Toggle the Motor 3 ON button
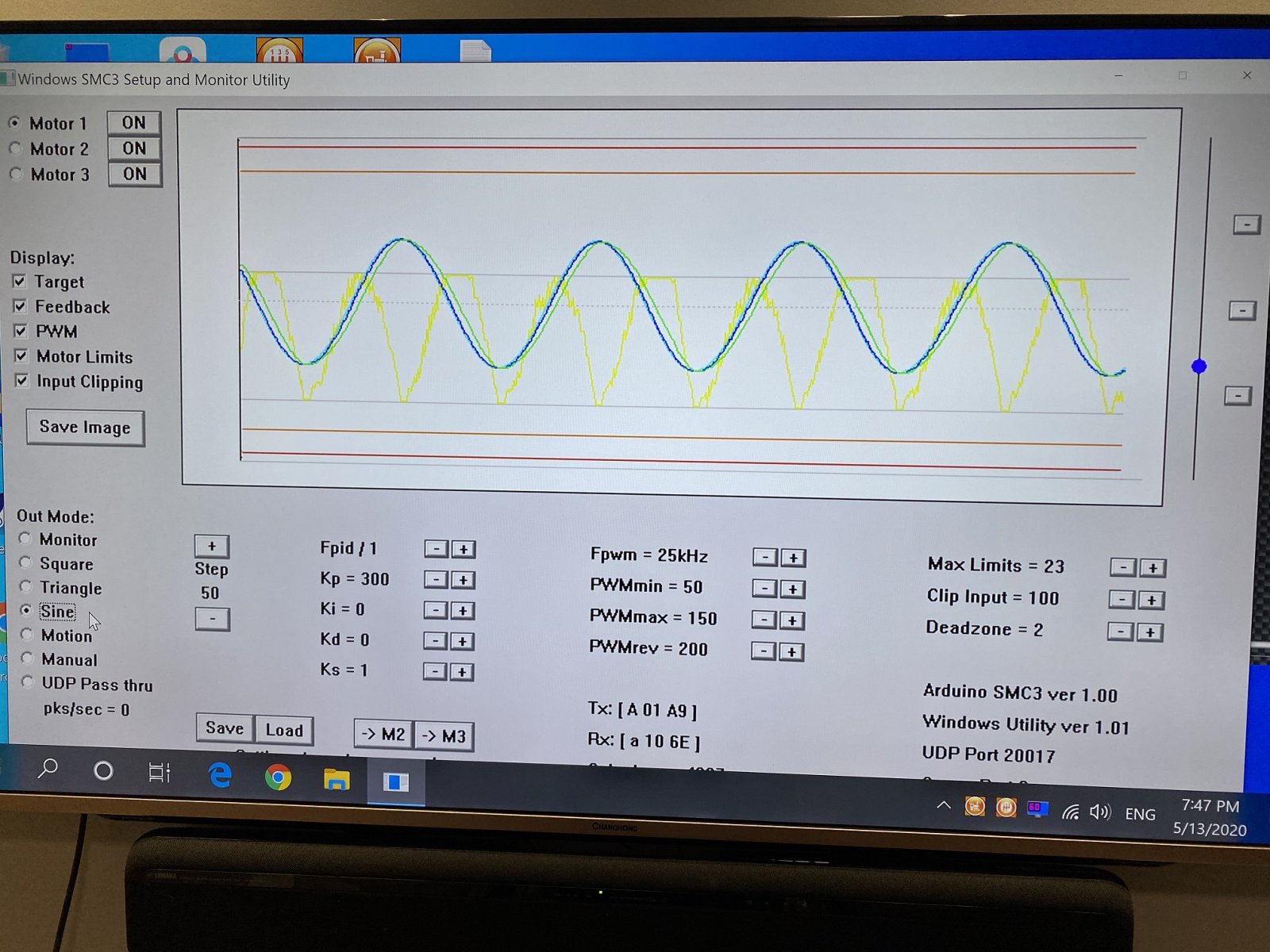This screenshot has height=952, width=1270. pos(135,175)
